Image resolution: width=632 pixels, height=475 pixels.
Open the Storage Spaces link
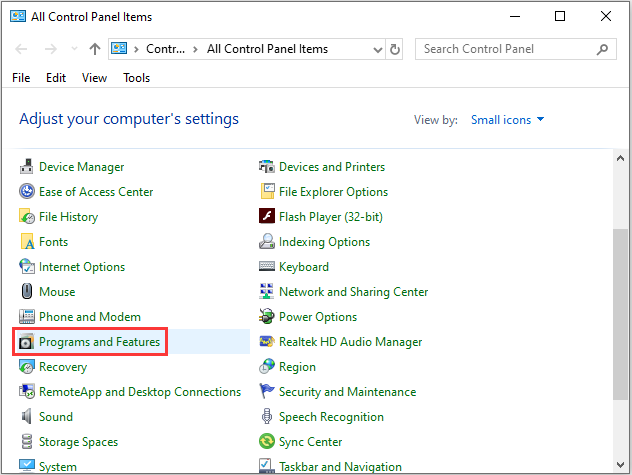coord(78,442)
